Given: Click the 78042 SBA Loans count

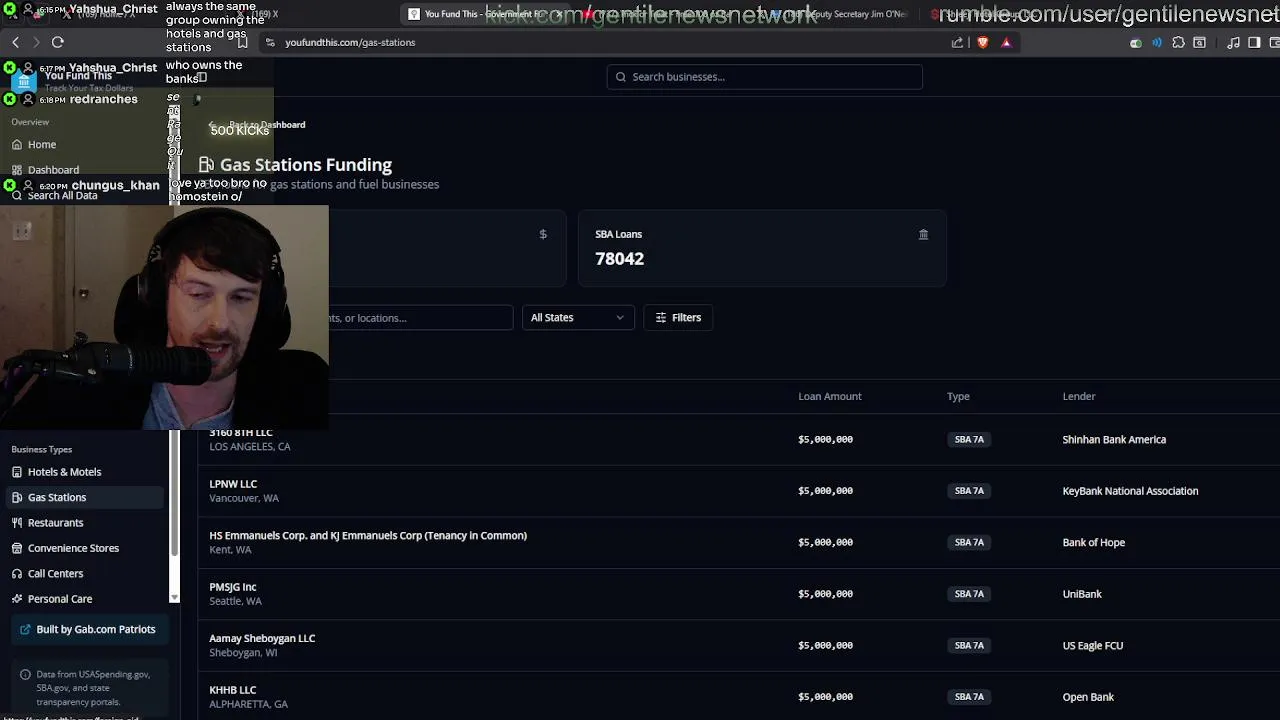Looking at the screenshot, I should [x=619, y=259].
